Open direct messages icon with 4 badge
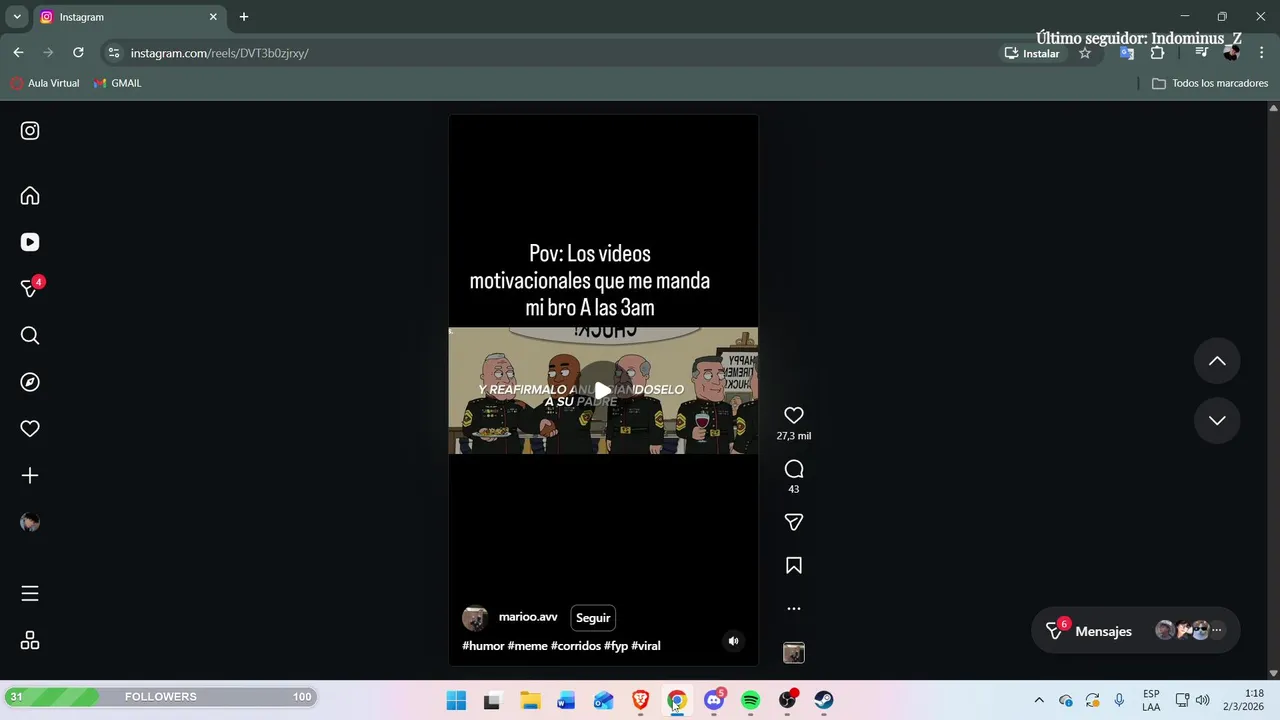 click(x=31, y=288)
